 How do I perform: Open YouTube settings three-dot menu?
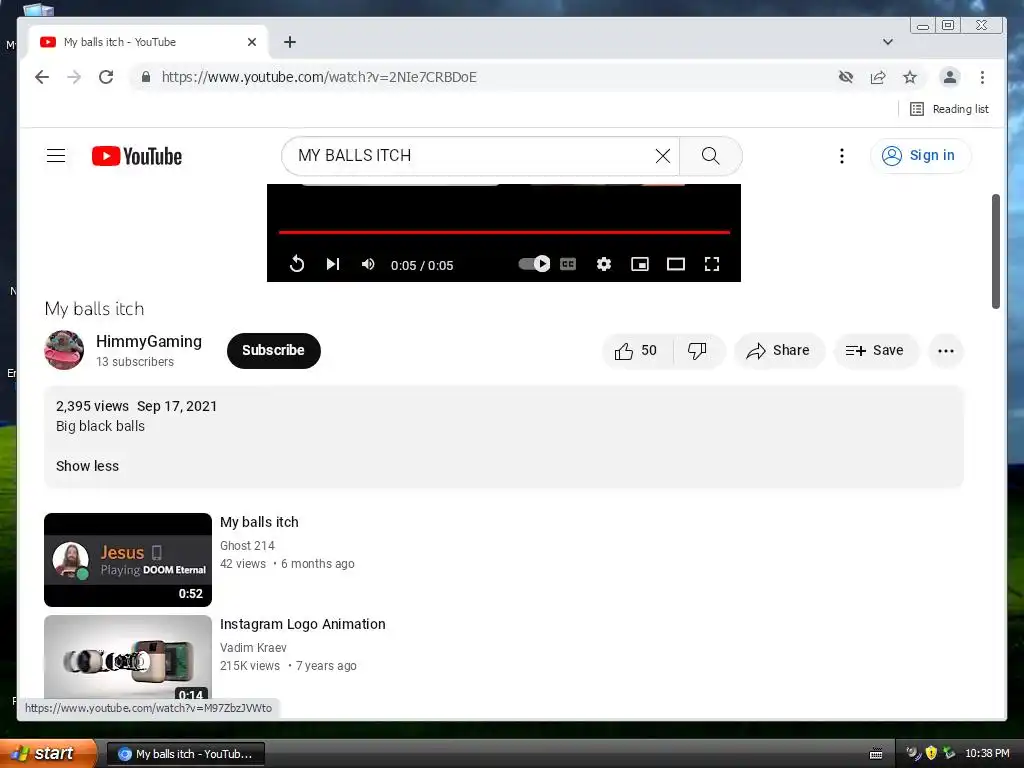[x=842, y=155]
